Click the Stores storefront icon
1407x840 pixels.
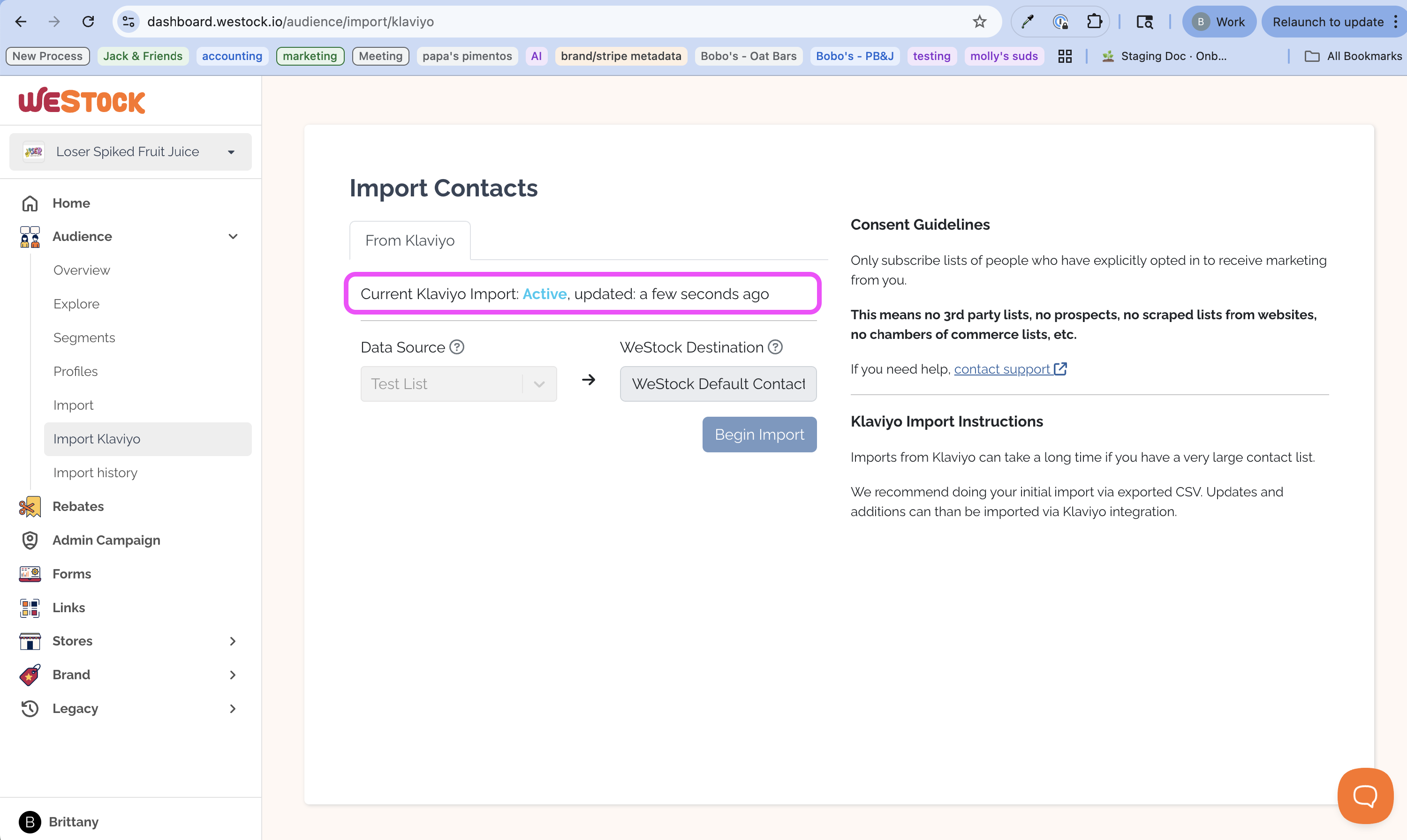click(x=30, y=641)
